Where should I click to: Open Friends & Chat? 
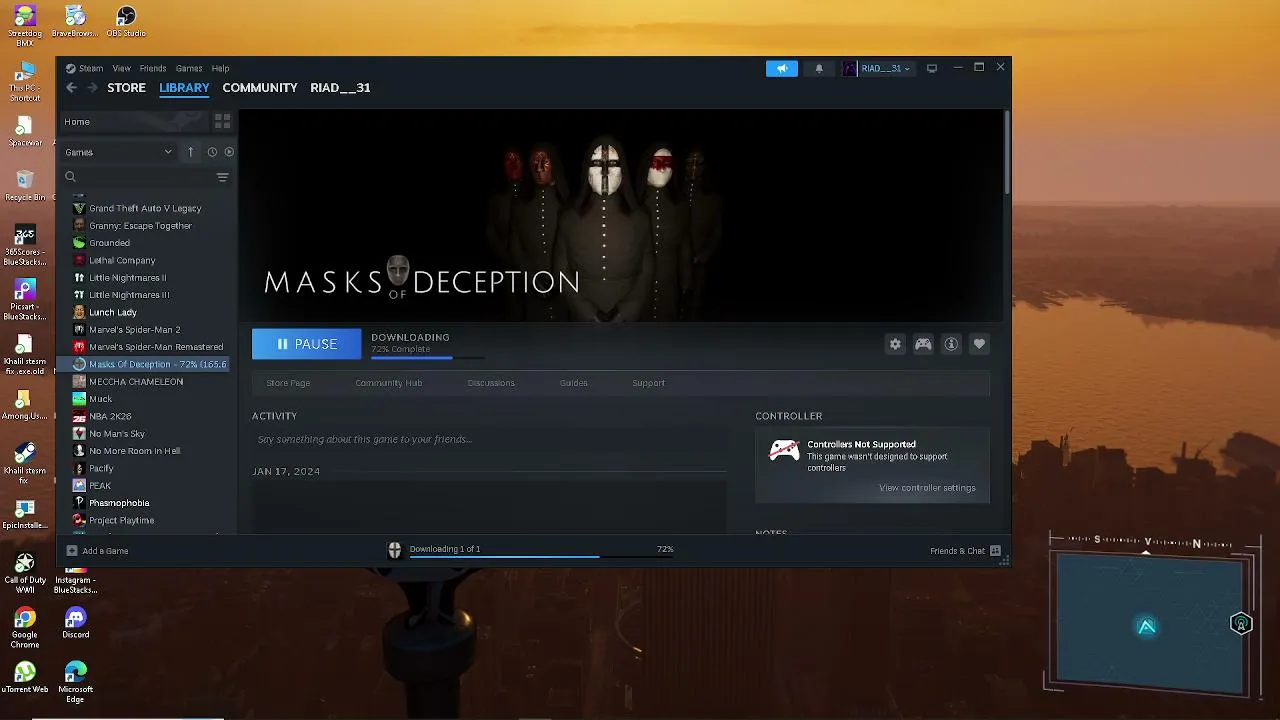tap(958, 551)
